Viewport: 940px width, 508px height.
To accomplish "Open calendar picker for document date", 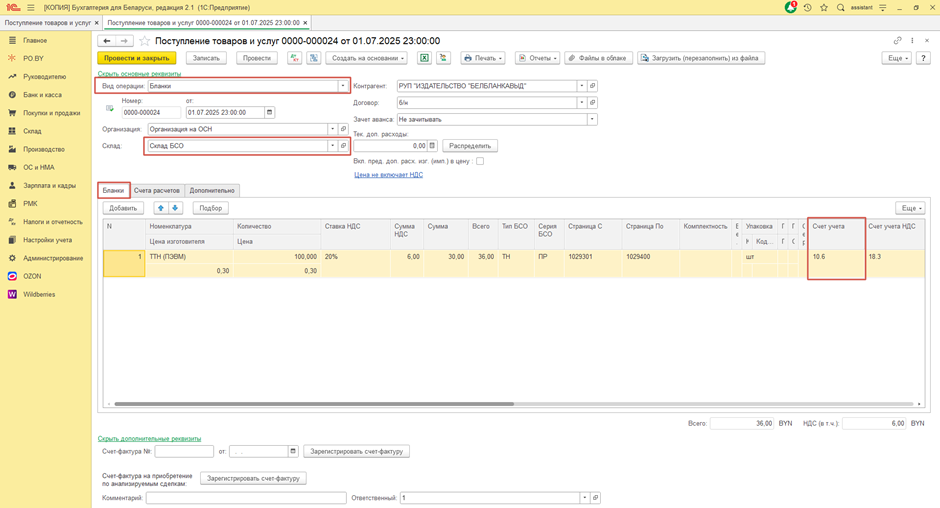I will [x=269, y=112].
